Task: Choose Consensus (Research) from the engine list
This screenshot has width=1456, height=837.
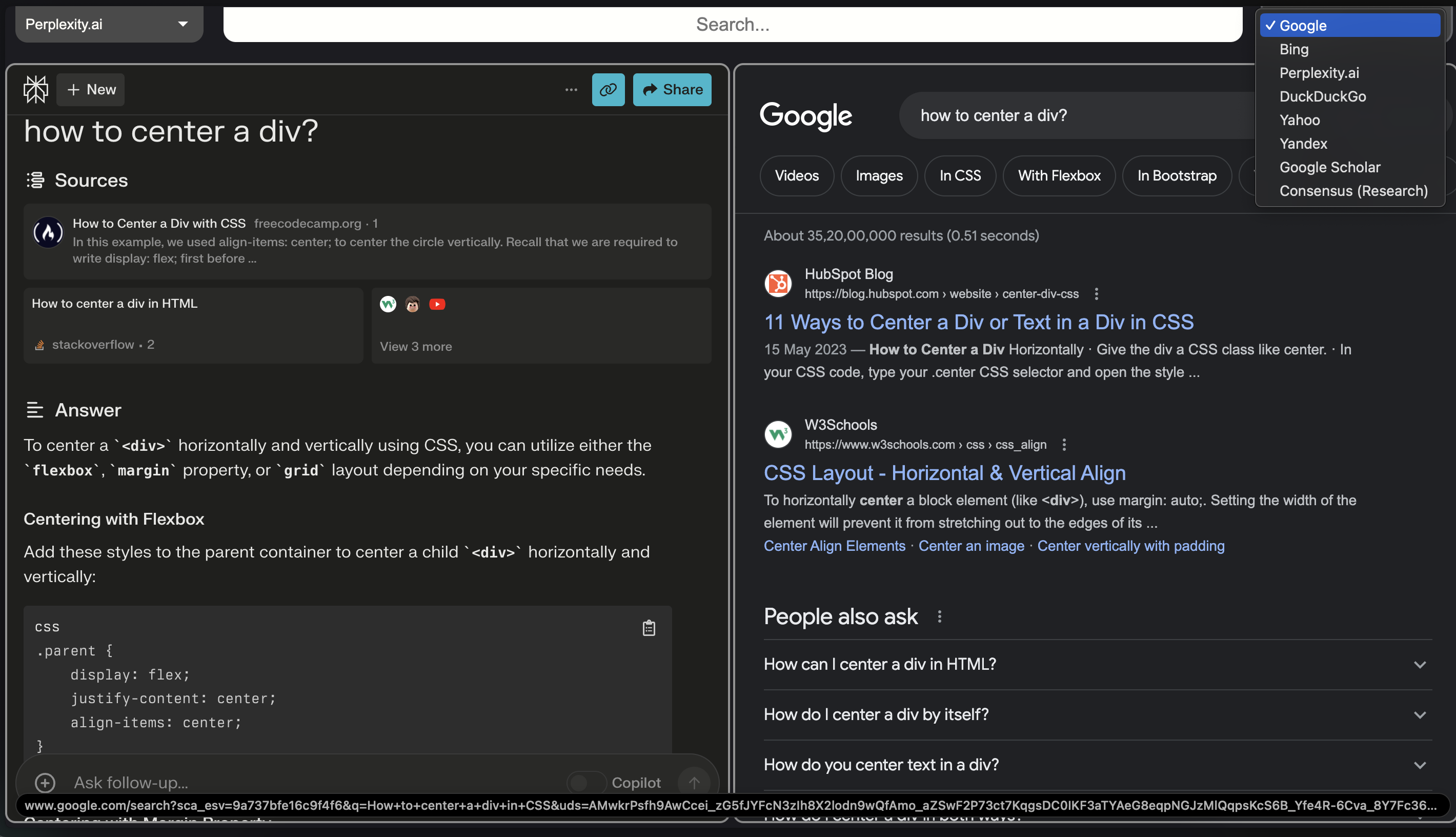Action: pos(1350,191)
